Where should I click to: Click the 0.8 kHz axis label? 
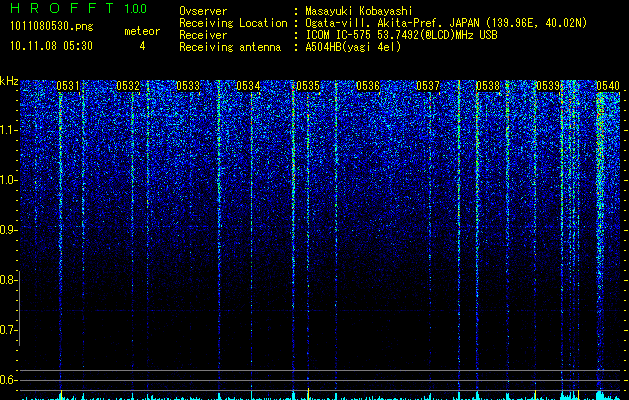tap(8, 280)
